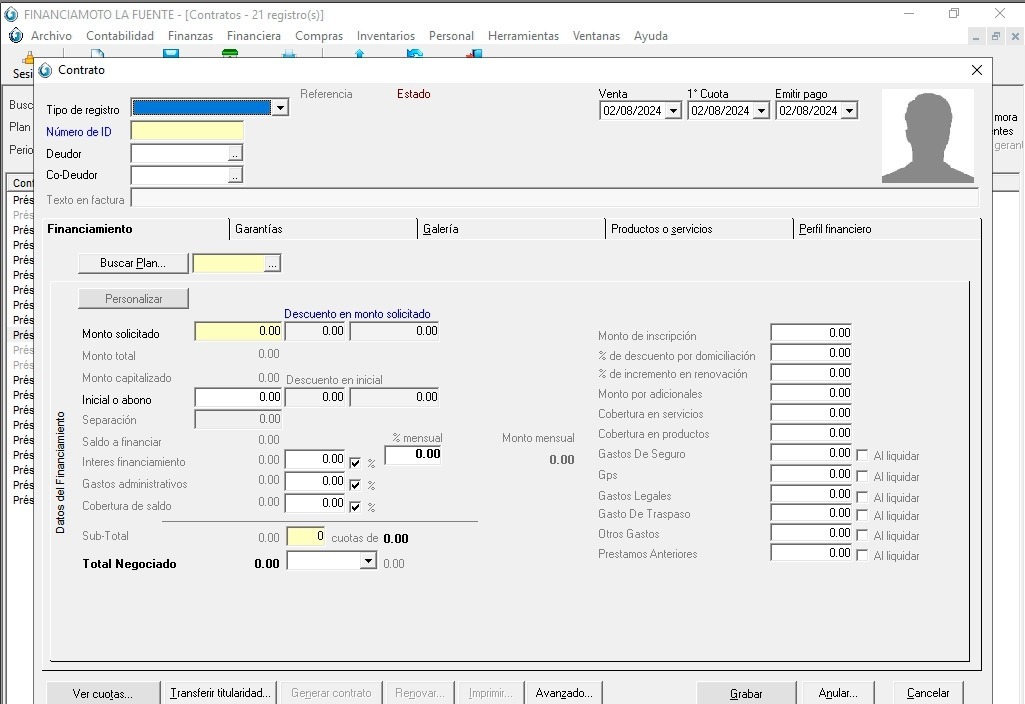Uncheck the Interes financiamiento percent checkbox
The height and width of the screenshot is (704, 1025).
point(355,463)
